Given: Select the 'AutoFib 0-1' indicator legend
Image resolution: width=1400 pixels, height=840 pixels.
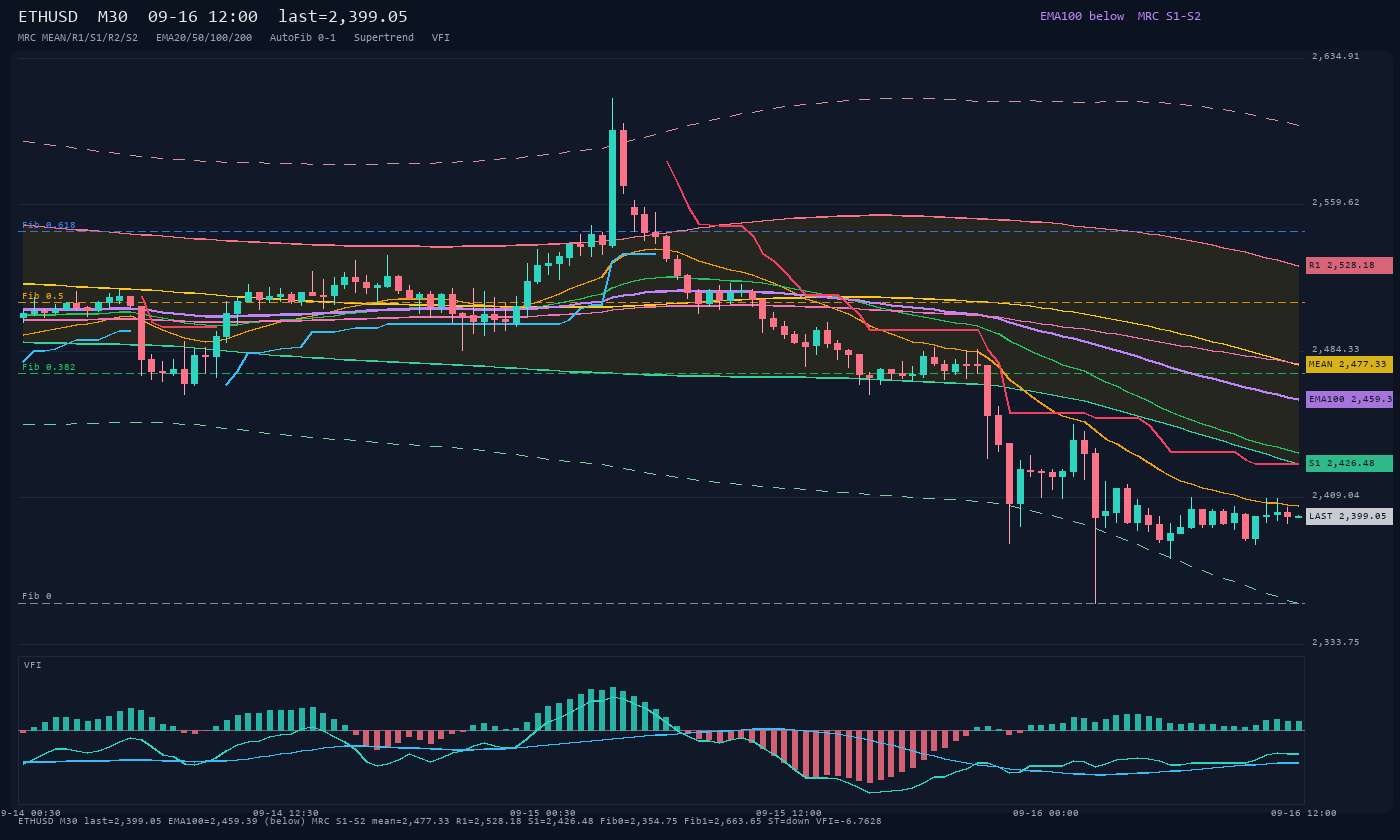Looking at the screenshot, I should click(x=303, y=38).
